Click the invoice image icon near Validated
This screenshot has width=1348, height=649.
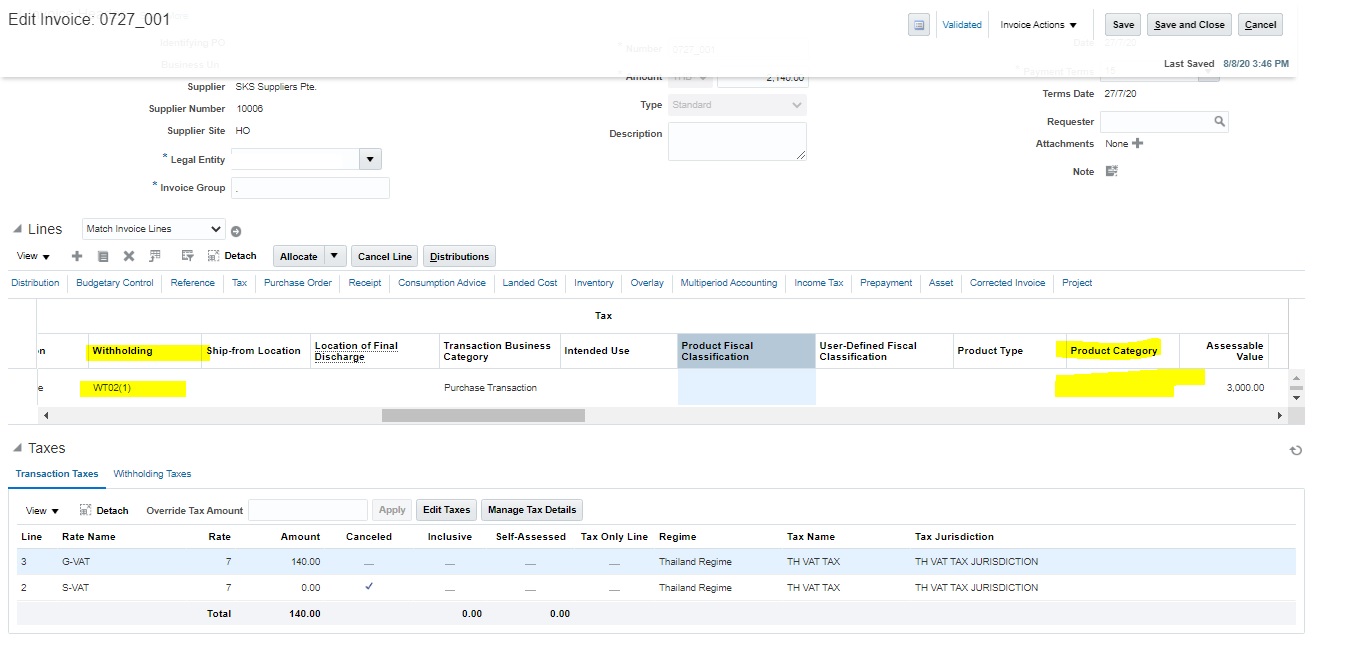pos(918,24)
